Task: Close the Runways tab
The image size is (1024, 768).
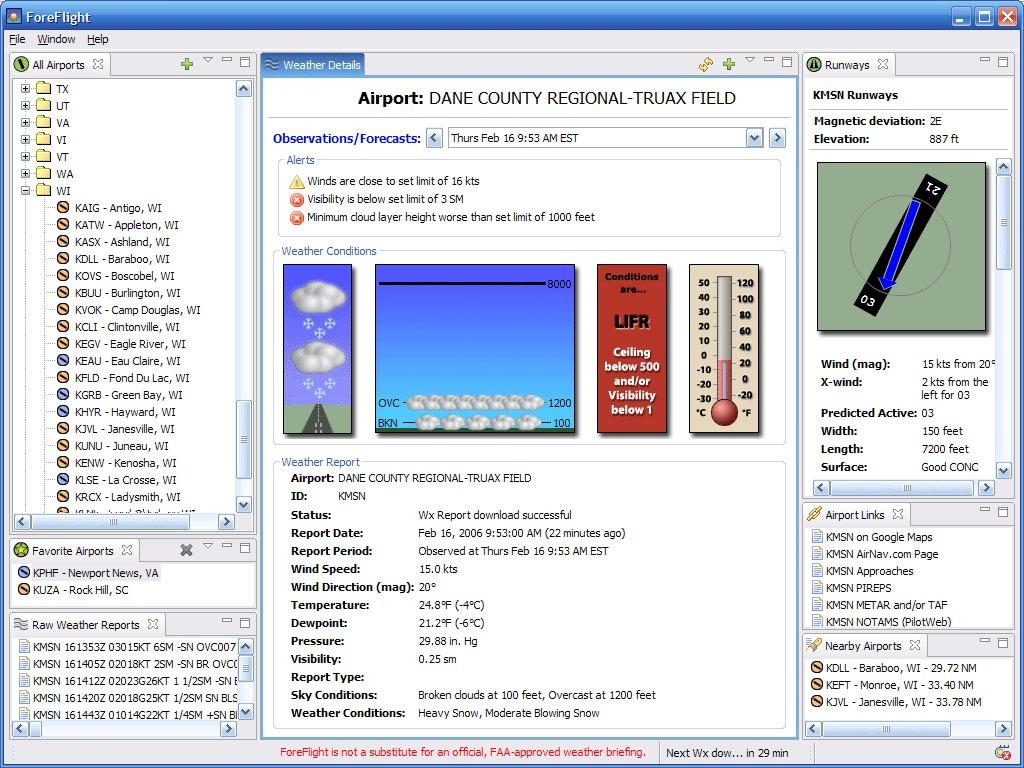Action: (883, 64)
